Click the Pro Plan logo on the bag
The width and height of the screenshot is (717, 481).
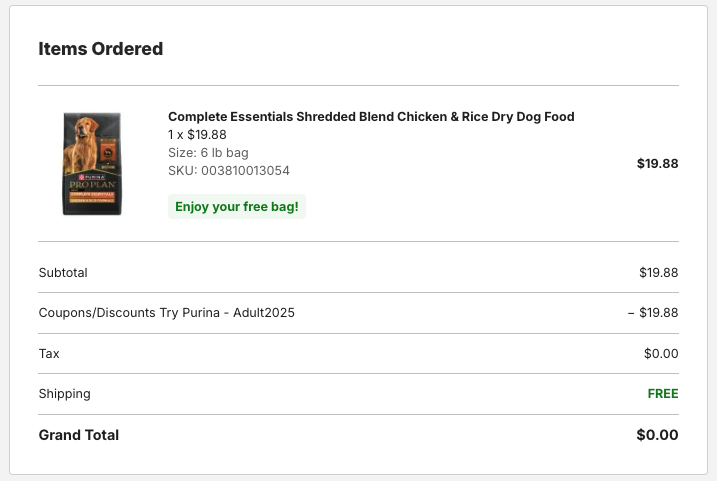(92, 186)
